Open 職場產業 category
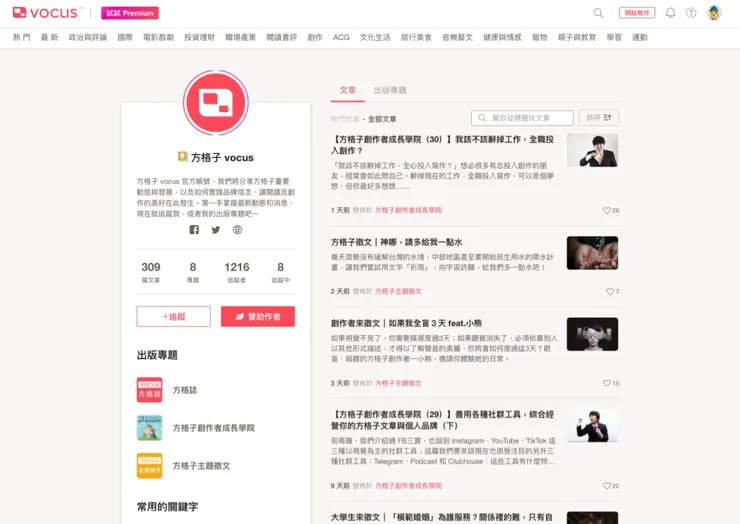The width and height of the screenshot is (740, 524). [241, 37]
